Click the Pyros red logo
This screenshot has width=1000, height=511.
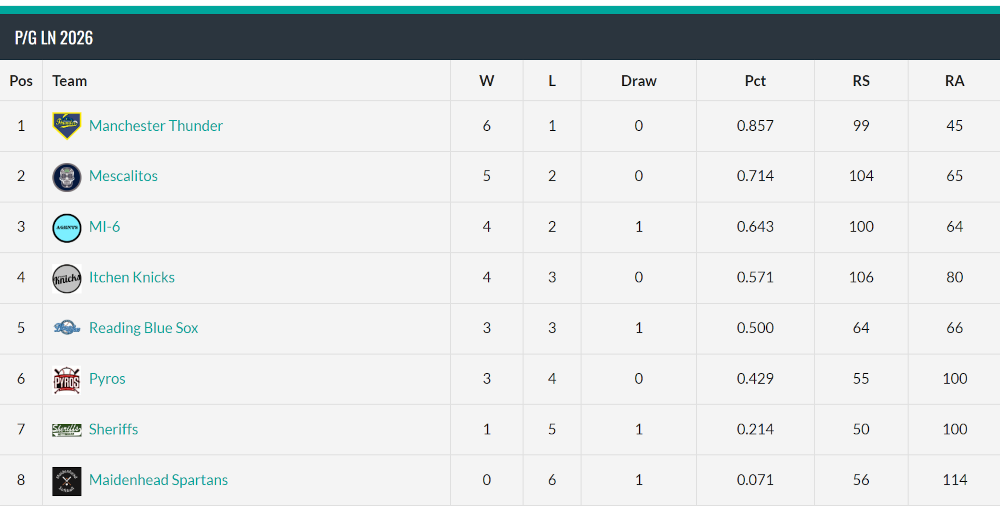click(x=66, y=379)
